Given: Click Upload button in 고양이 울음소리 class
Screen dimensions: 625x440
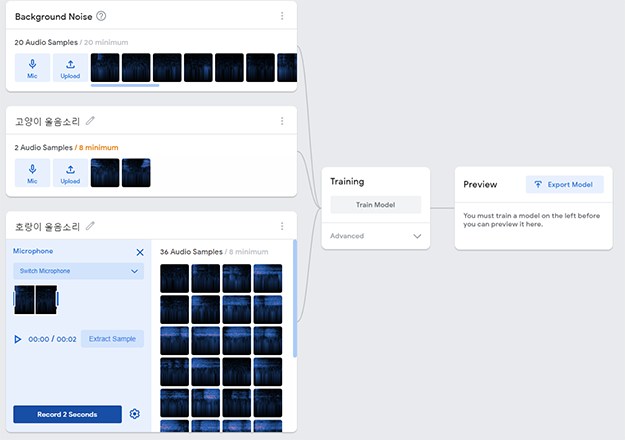Looking at the screenshot, I should 70,173.
